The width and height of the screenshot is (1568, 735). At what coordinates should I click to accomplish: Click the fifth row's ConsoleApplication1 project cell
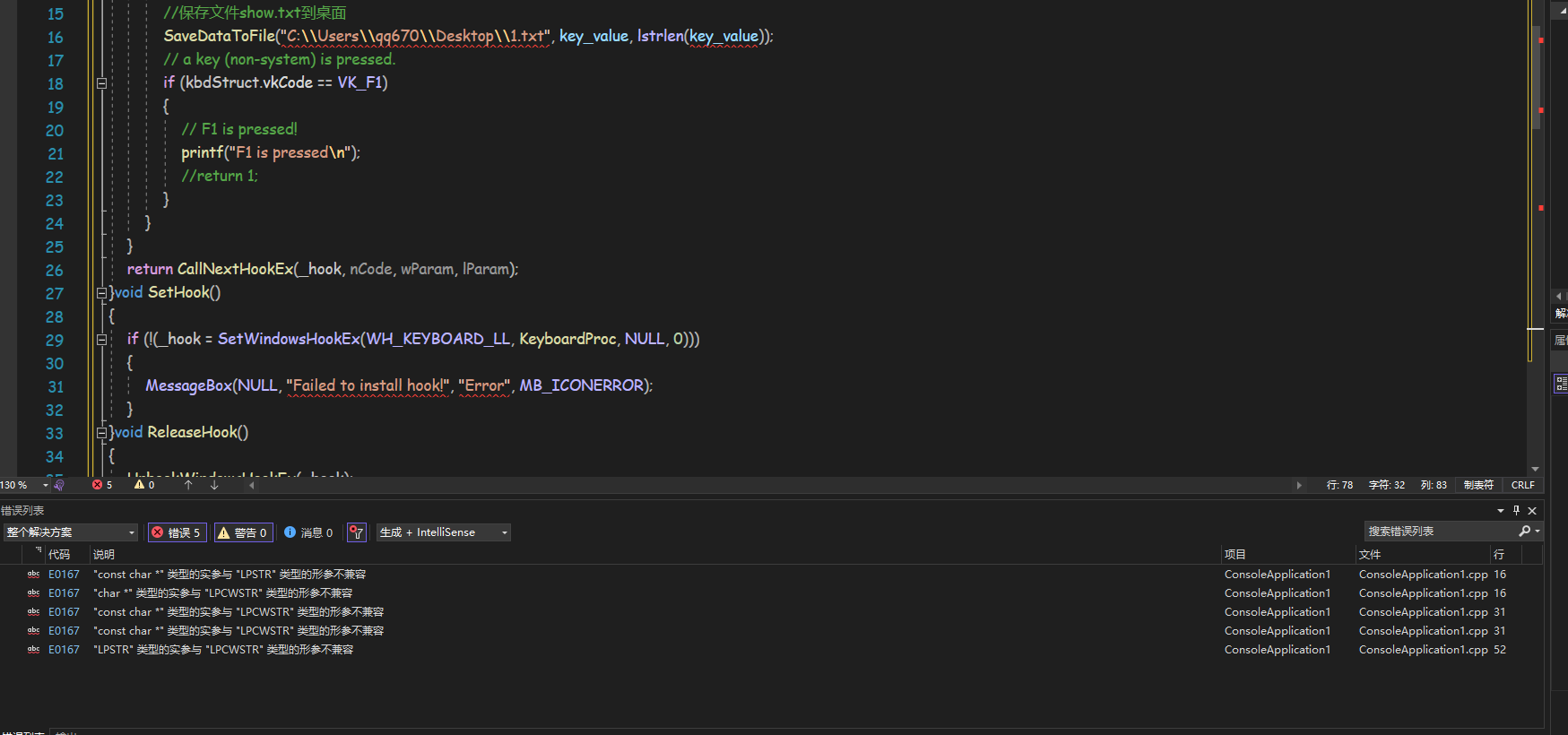(1278, 650)
